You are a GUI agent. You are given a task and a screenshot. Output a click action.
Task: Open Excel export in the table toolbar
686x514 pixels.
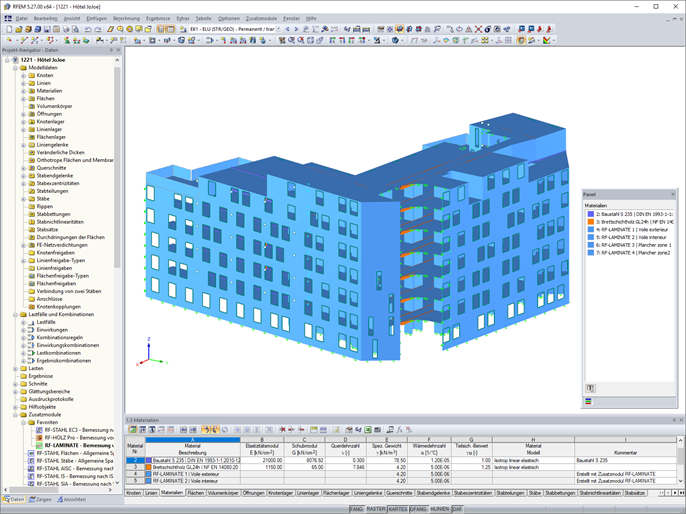[368, 430]
